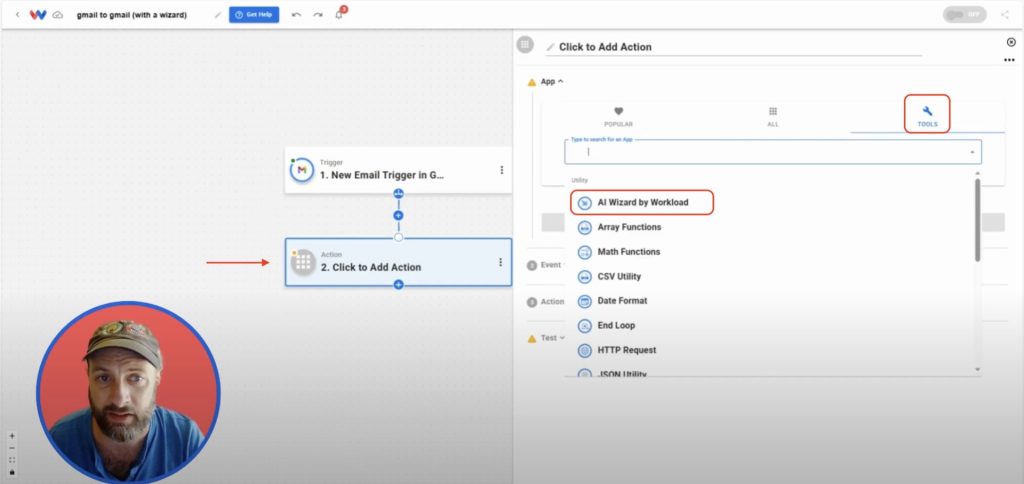The height and width of the screenshot is (484, 1024).
Task: Open the notifications bell
Action: click(339, 14)
